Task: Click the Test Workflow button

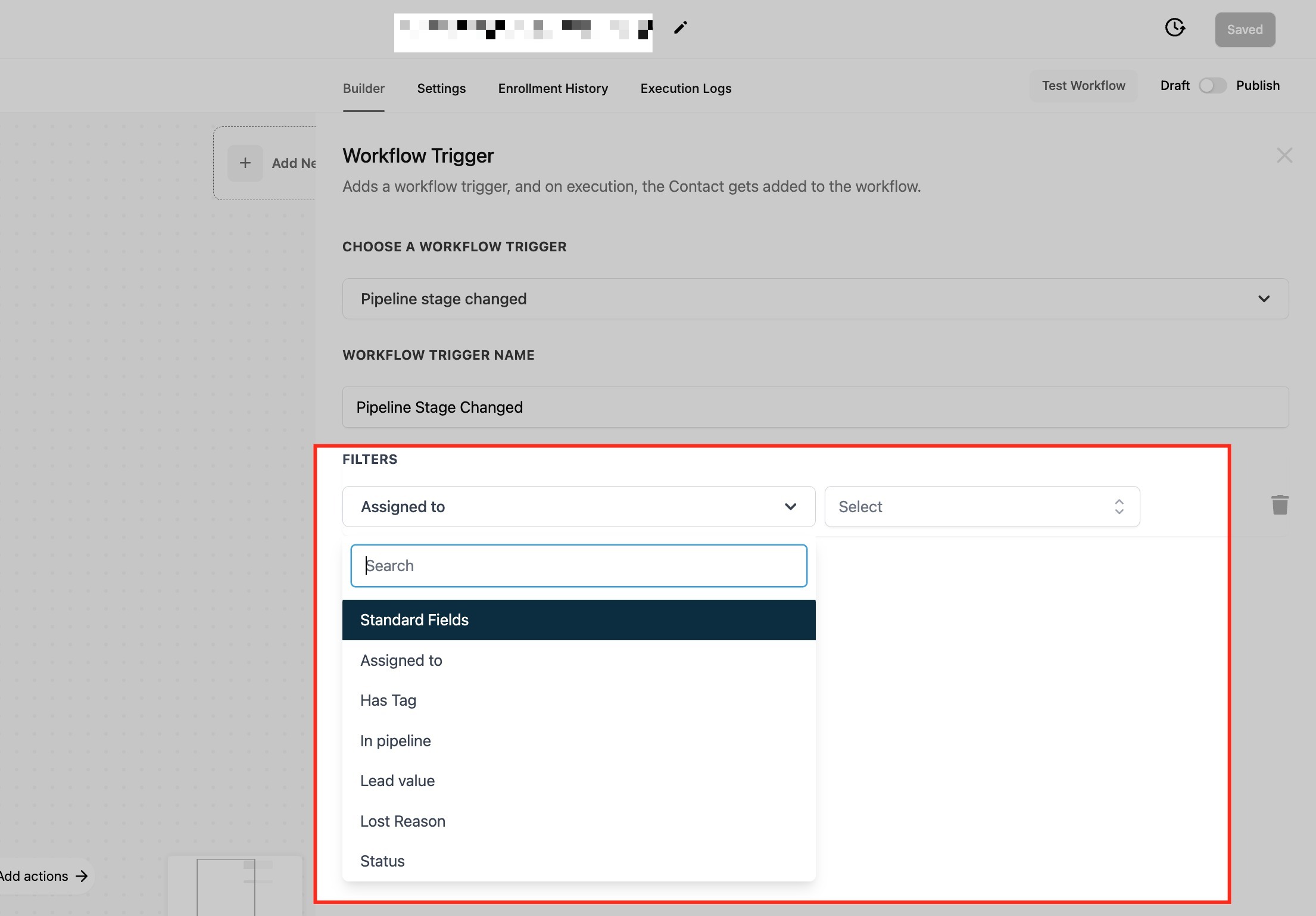Action: click(x=1083, y=86)
